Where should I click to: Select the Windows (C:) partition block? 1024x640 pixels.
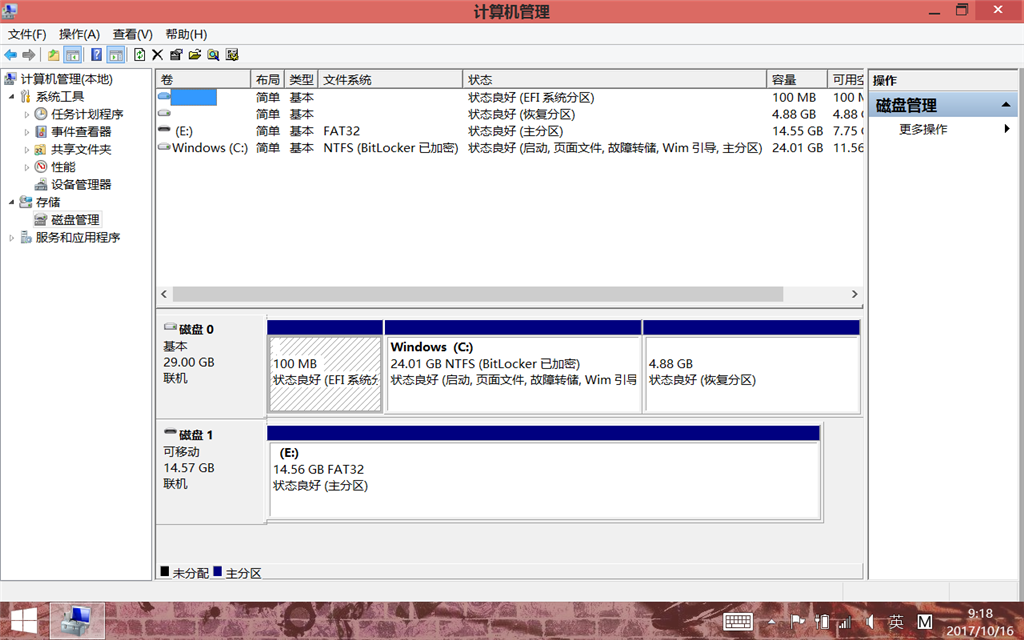(513, 374)
